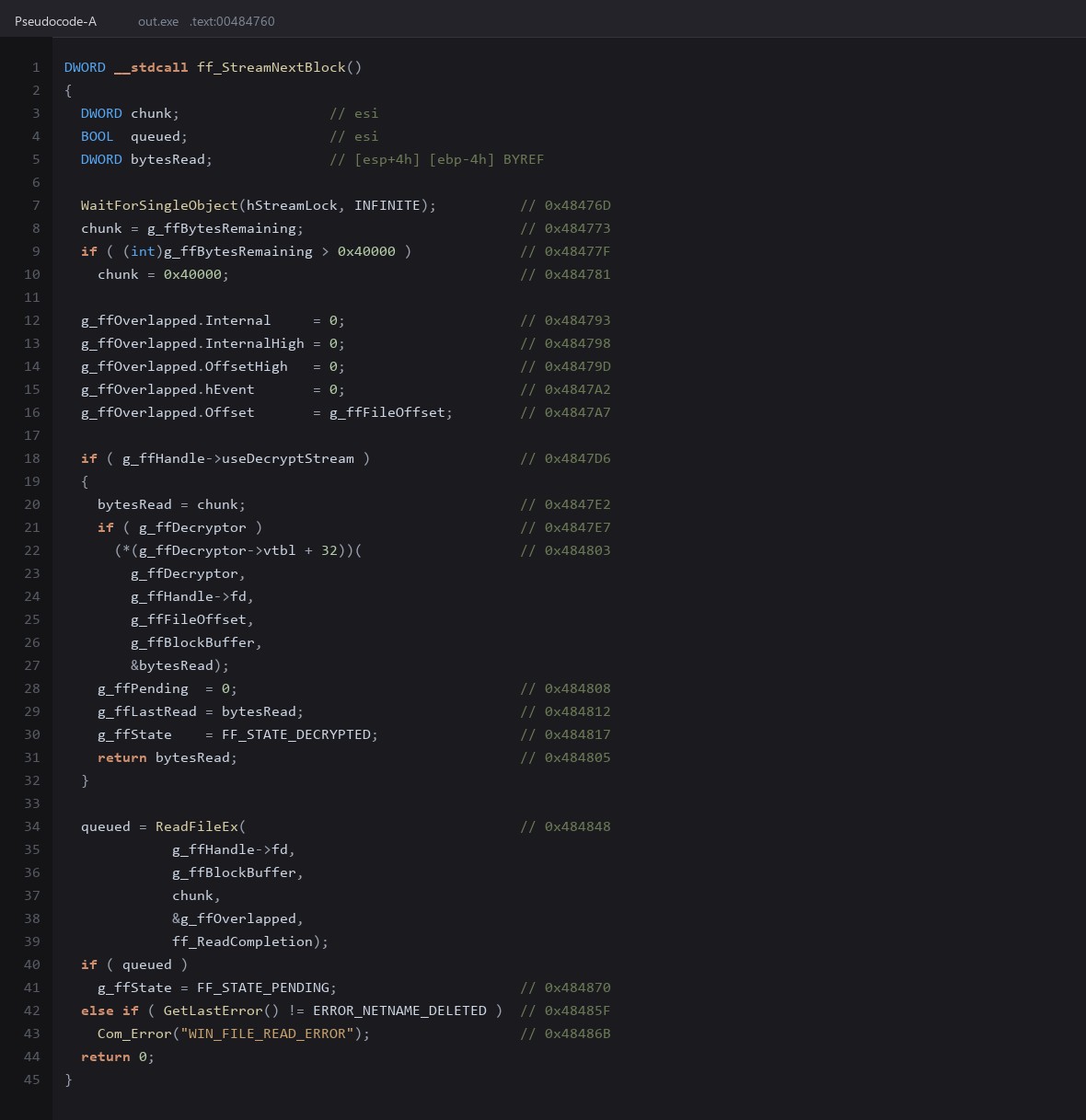1086x1120 pixels.
Task: Click the address comment 0x4847D6
Action: point(565,458)
